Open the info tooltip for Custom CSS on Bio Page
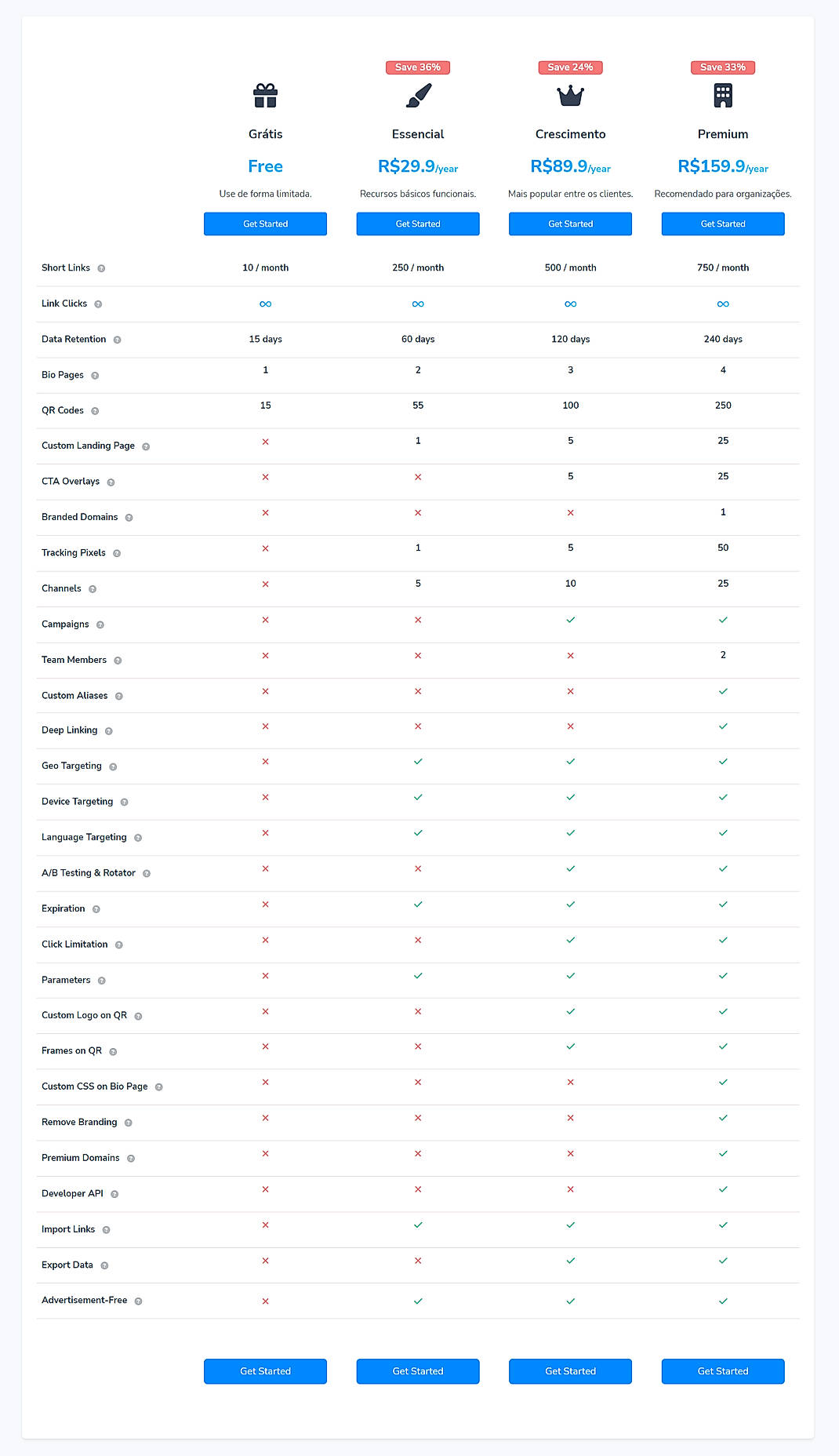Viewport: 839px width, 1456px height. click(x=160, y=1087)
